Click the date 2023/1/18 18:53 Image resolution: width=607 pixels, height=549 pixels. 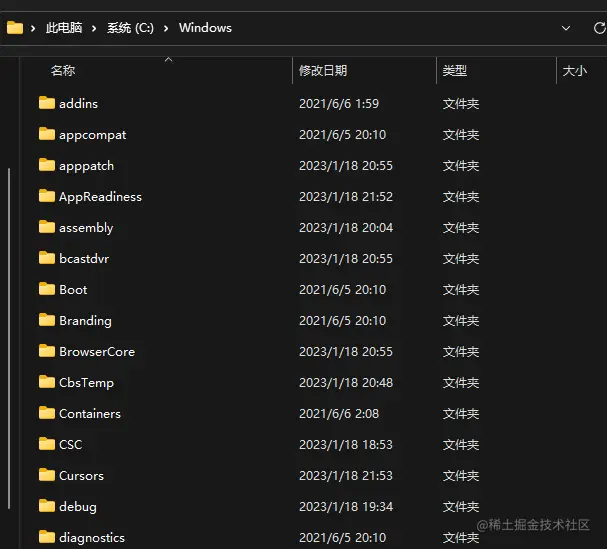pos(346,444)
